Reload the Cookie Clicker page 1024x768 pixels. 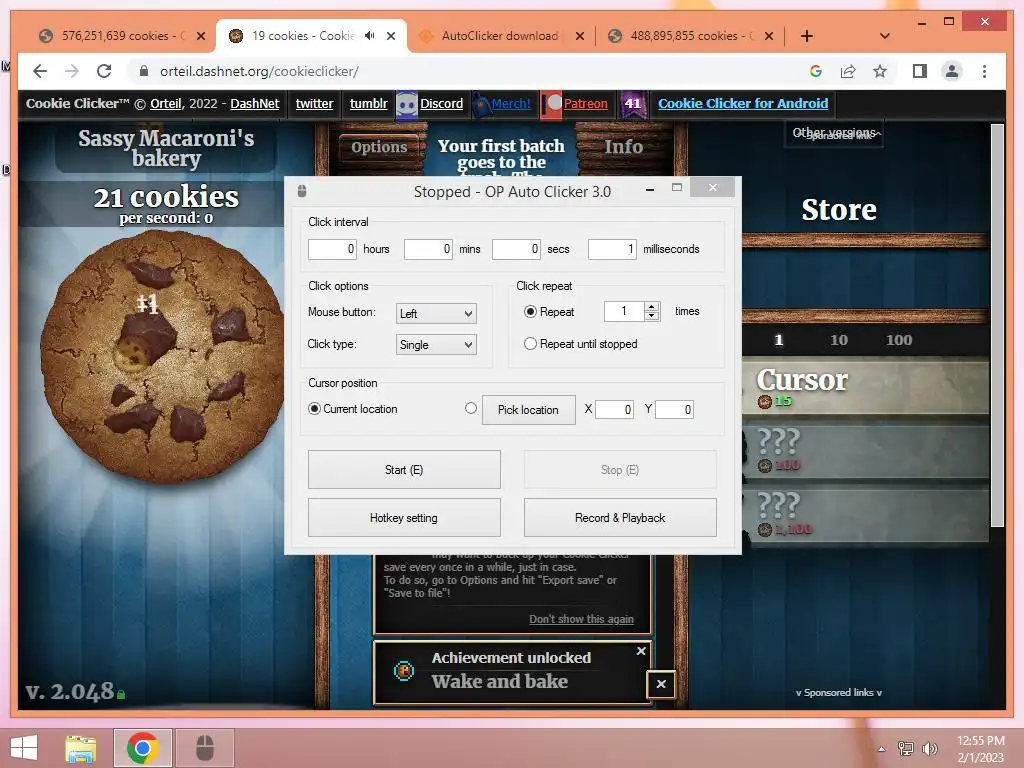(104, 71)
